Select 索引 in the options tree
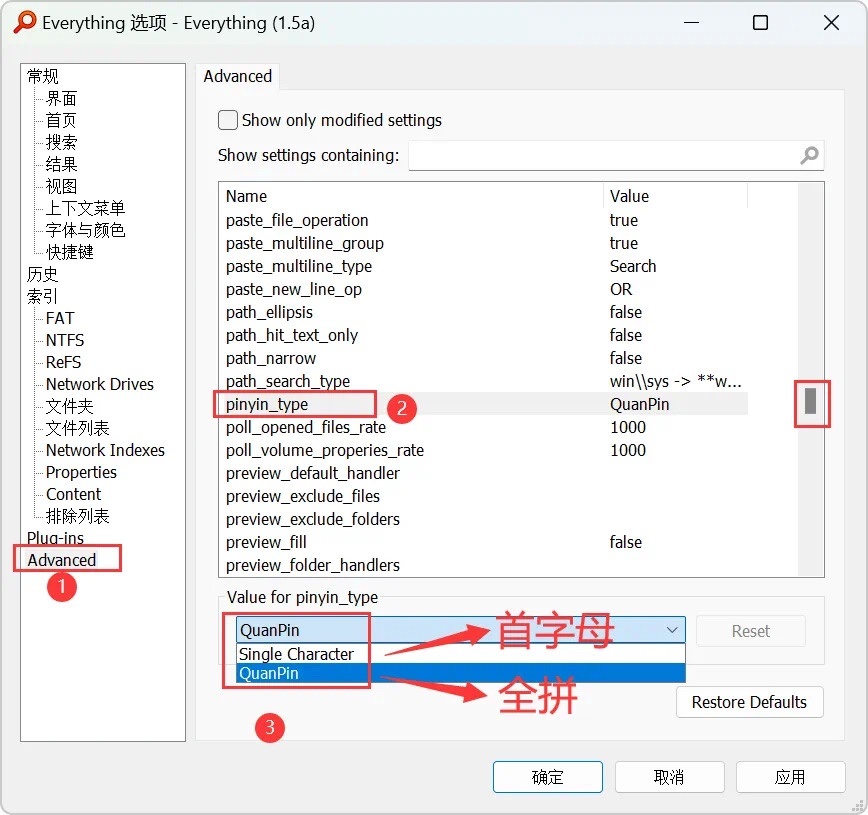Screen dimensions: 868x815 [x=43, y=296]
